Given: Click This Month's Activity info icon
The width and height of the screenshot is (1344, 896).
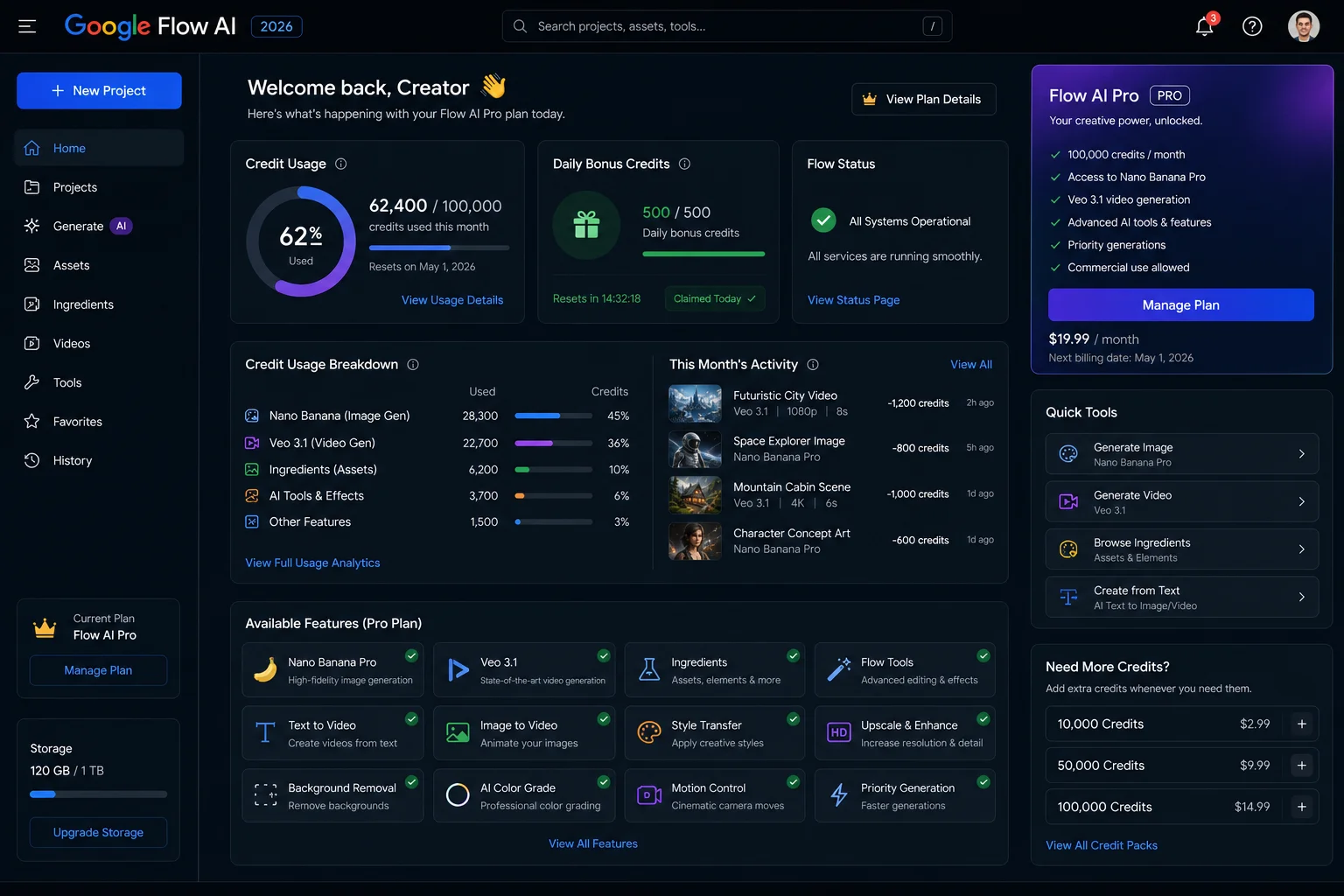Looking at the screenshot, I should 813,364.
